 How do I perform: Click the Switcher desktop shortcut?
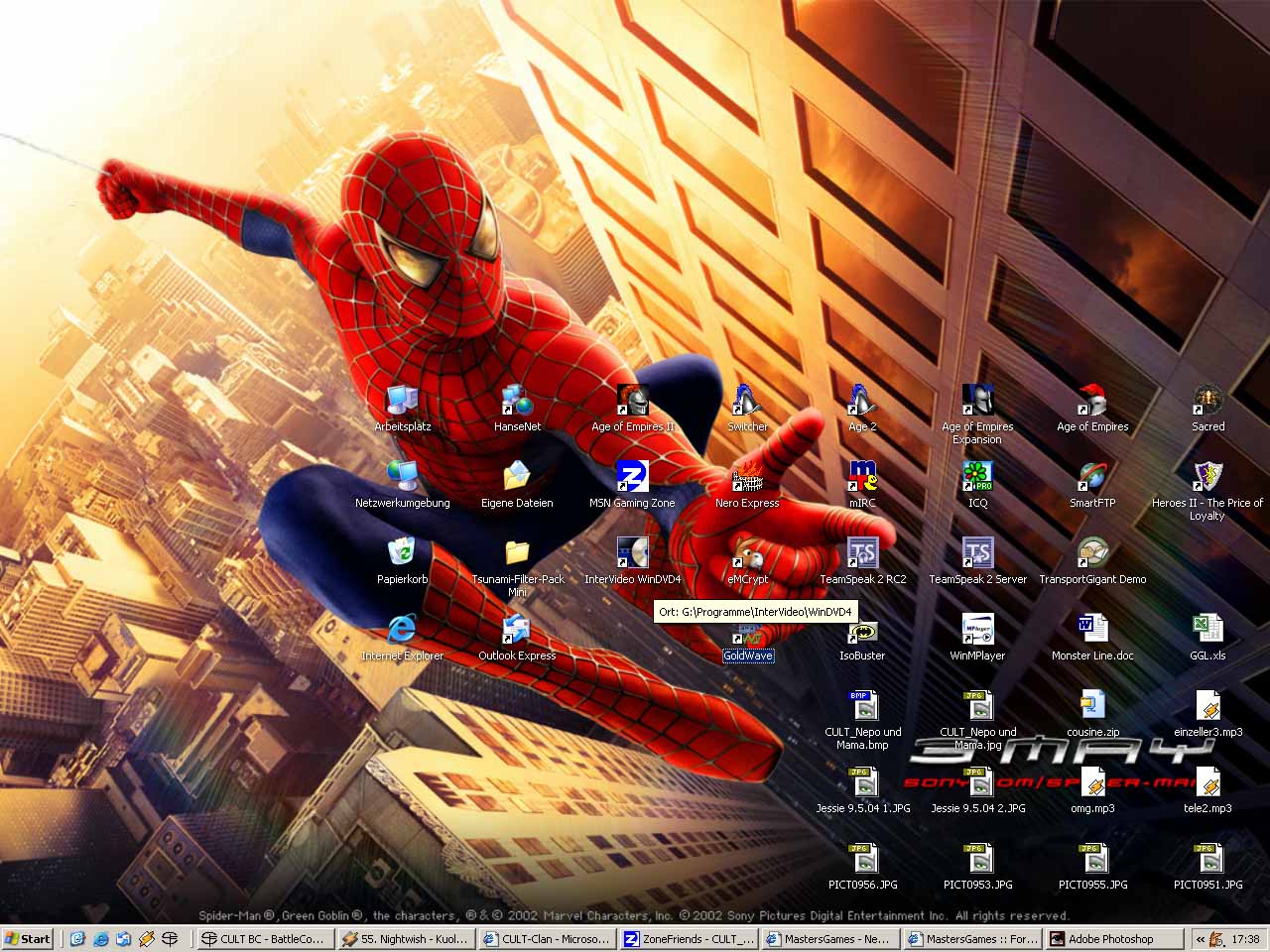pyautogui.click(x=747, y=409)
